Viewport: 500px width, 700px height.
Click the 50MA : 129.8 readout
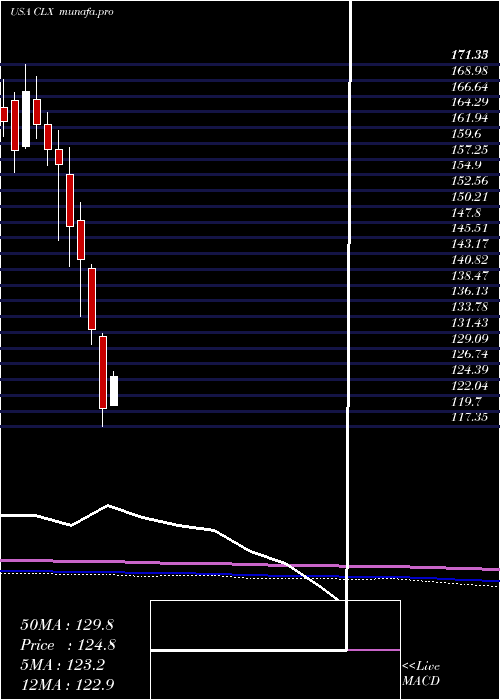(68, 625)
